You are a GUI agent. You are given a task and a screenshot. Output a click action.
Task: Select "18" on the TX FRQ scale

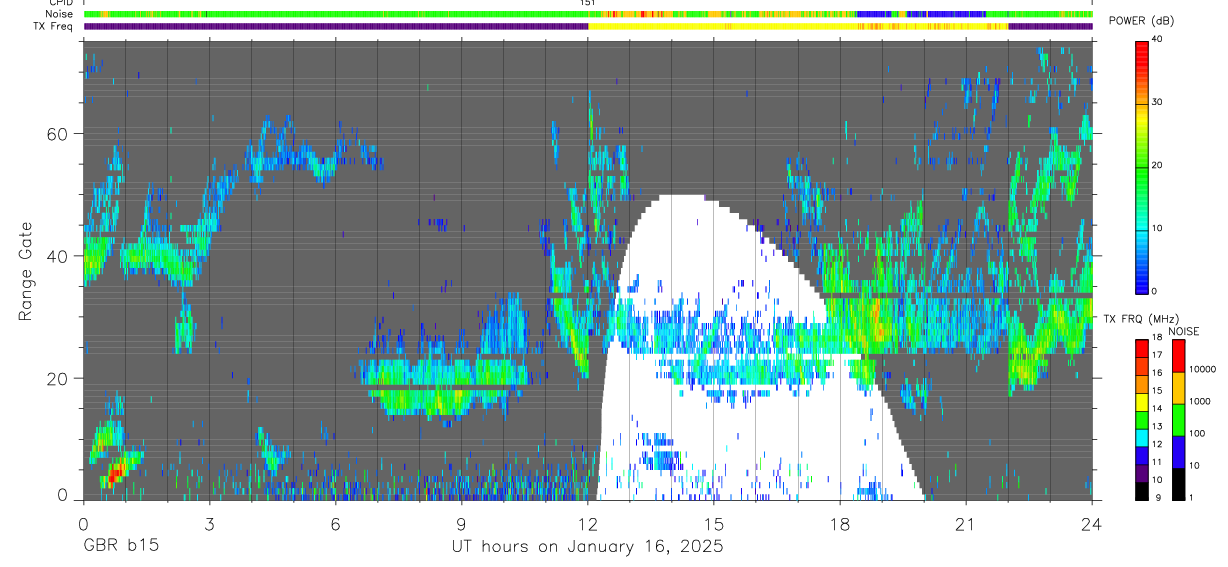[x=1157, y=337]
